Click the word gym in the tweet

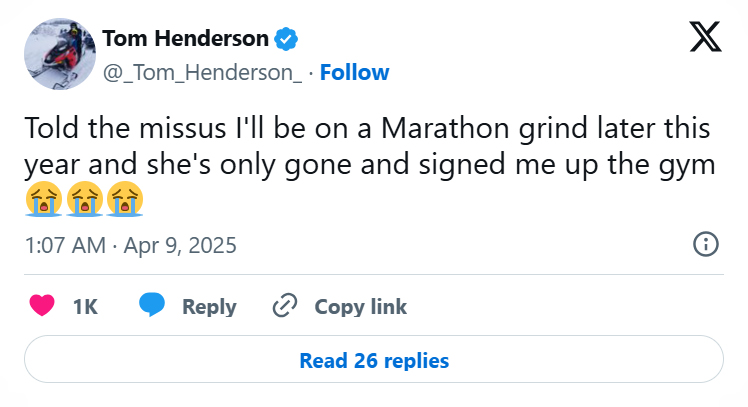[690, 165]
